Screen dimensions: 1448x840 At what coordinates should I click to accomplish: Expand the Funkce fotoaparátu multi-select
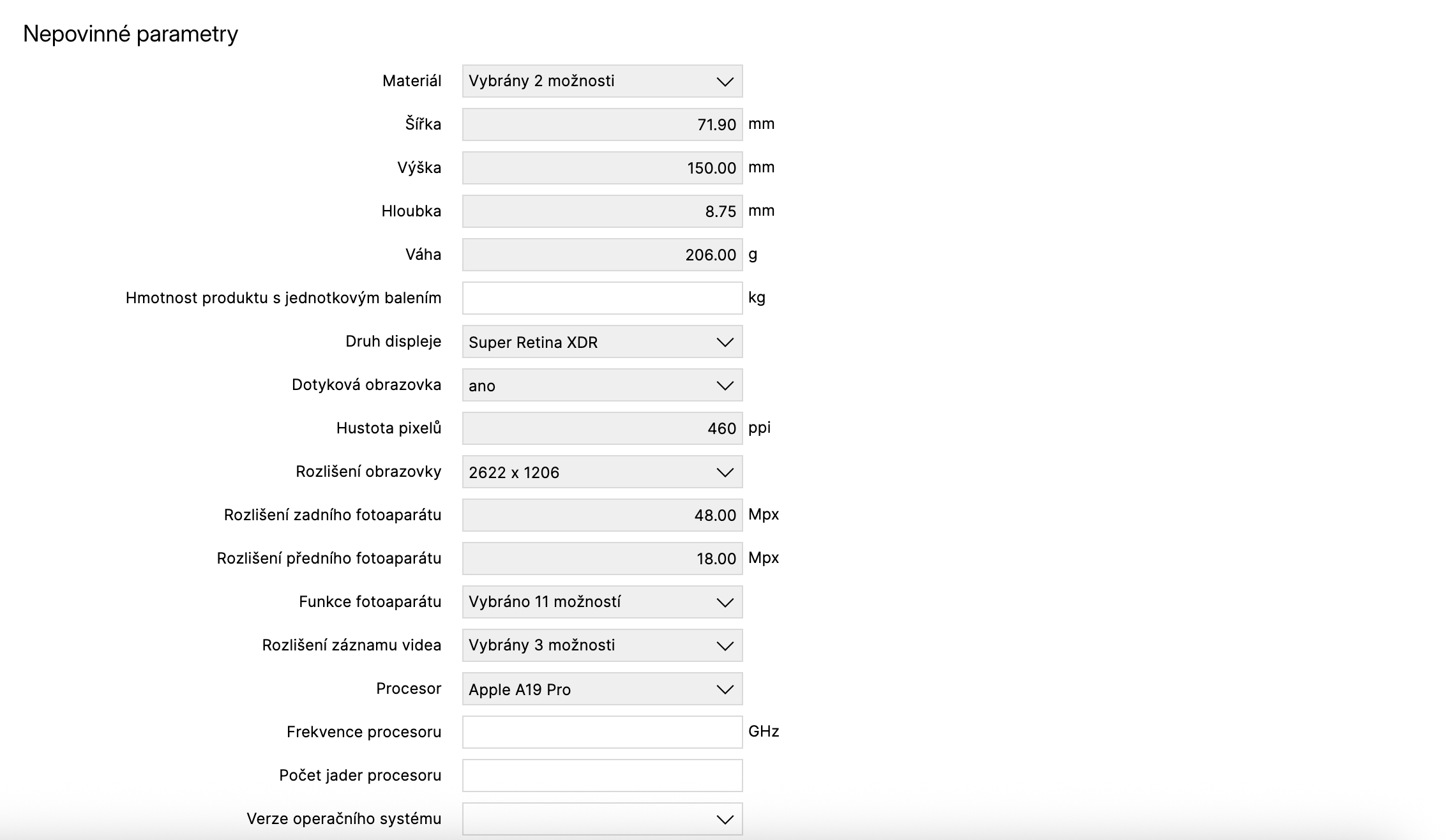(601, 602)
